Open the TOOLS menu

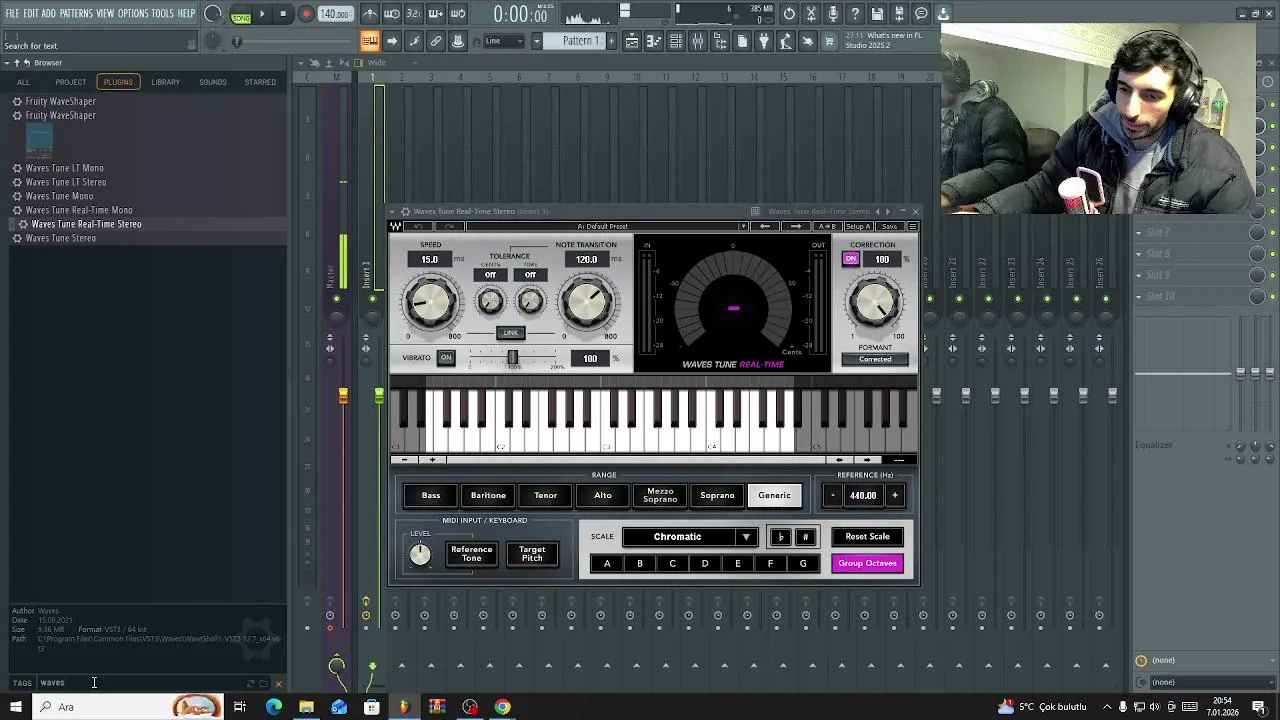[163, 14]
